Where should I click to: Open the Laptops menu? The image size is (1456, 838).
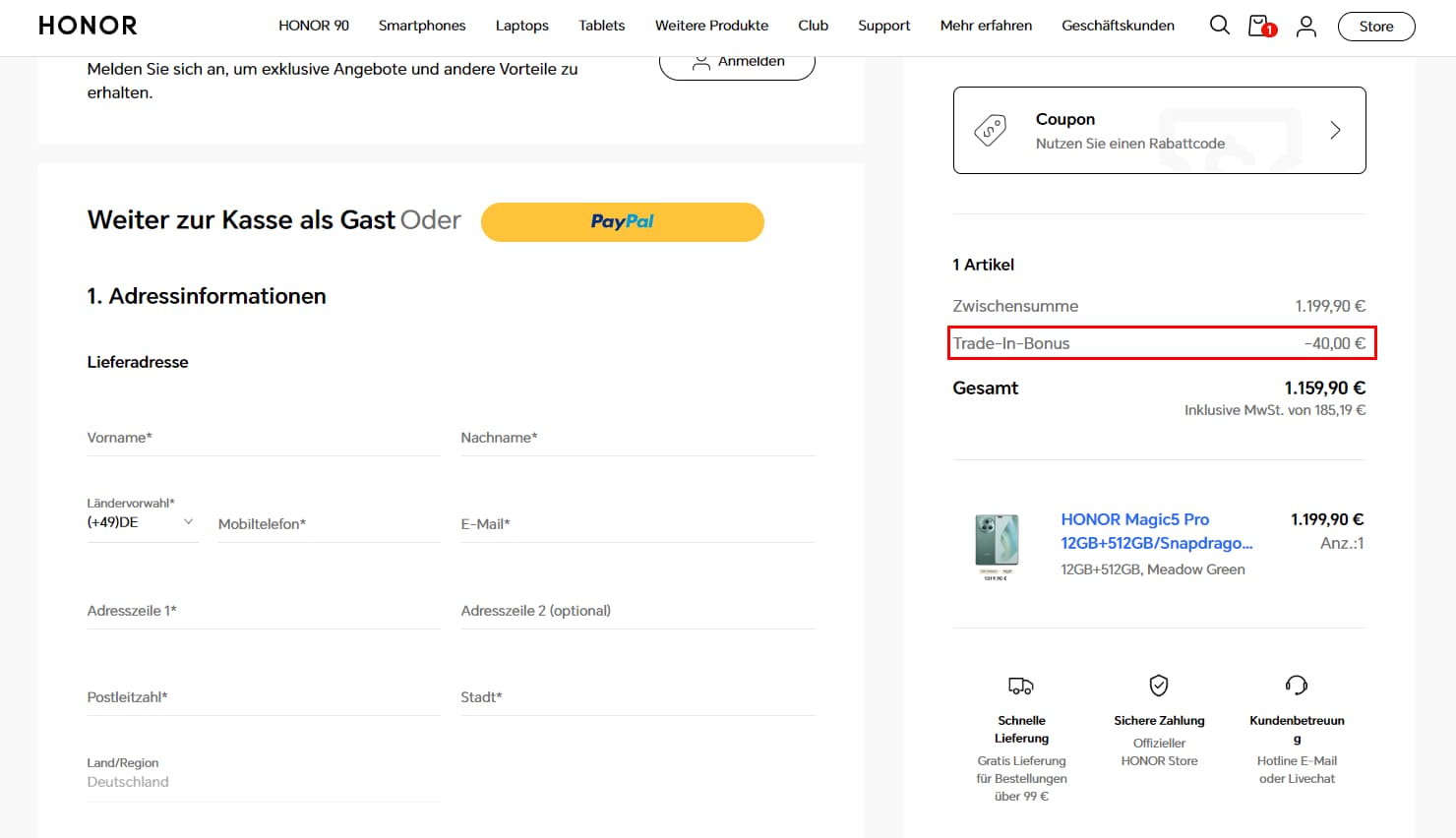521,26
